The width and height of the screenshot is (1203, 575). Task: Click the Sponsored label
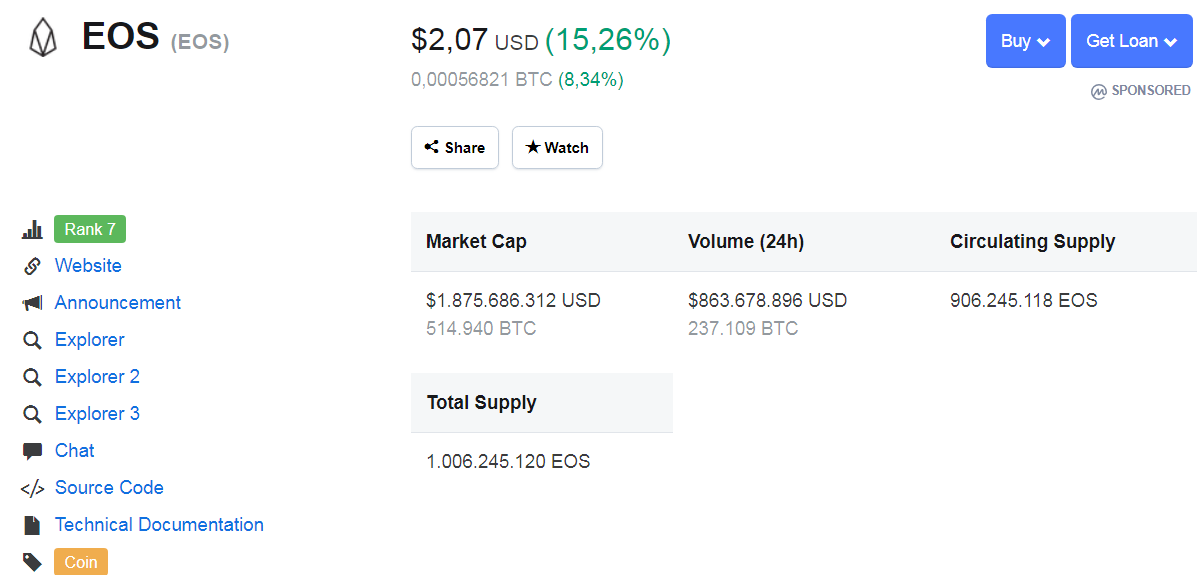[x=1141, y=91]
